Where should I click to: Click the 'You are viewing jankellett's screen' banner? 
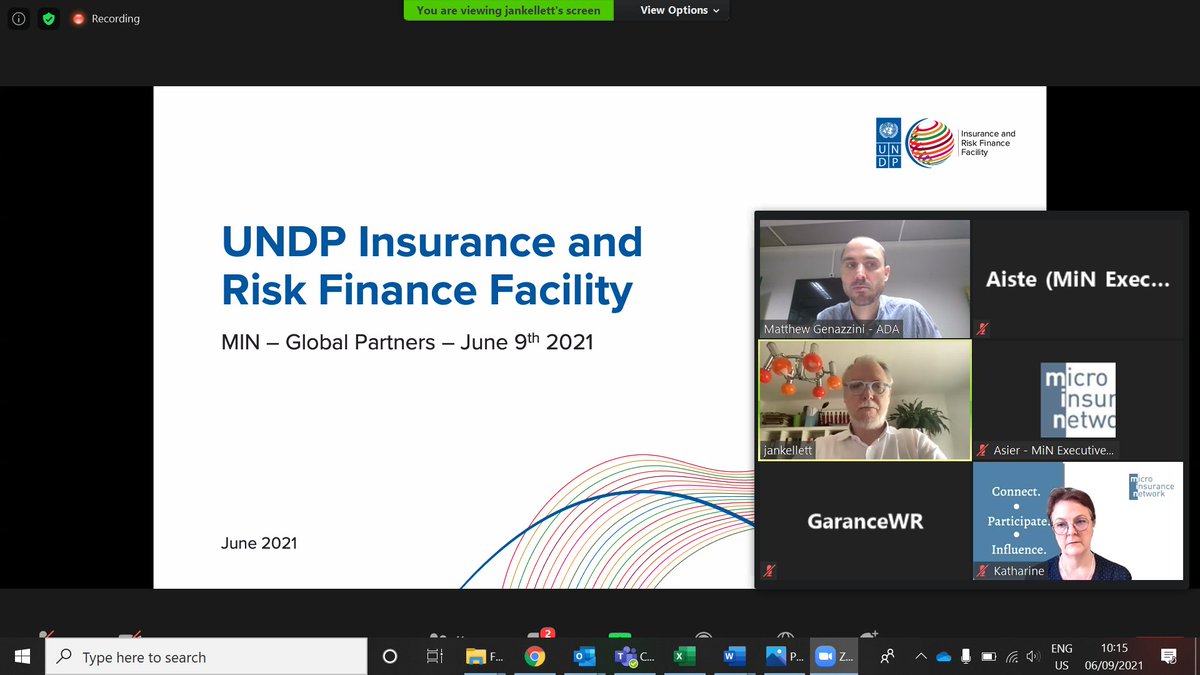click(508, 10)
